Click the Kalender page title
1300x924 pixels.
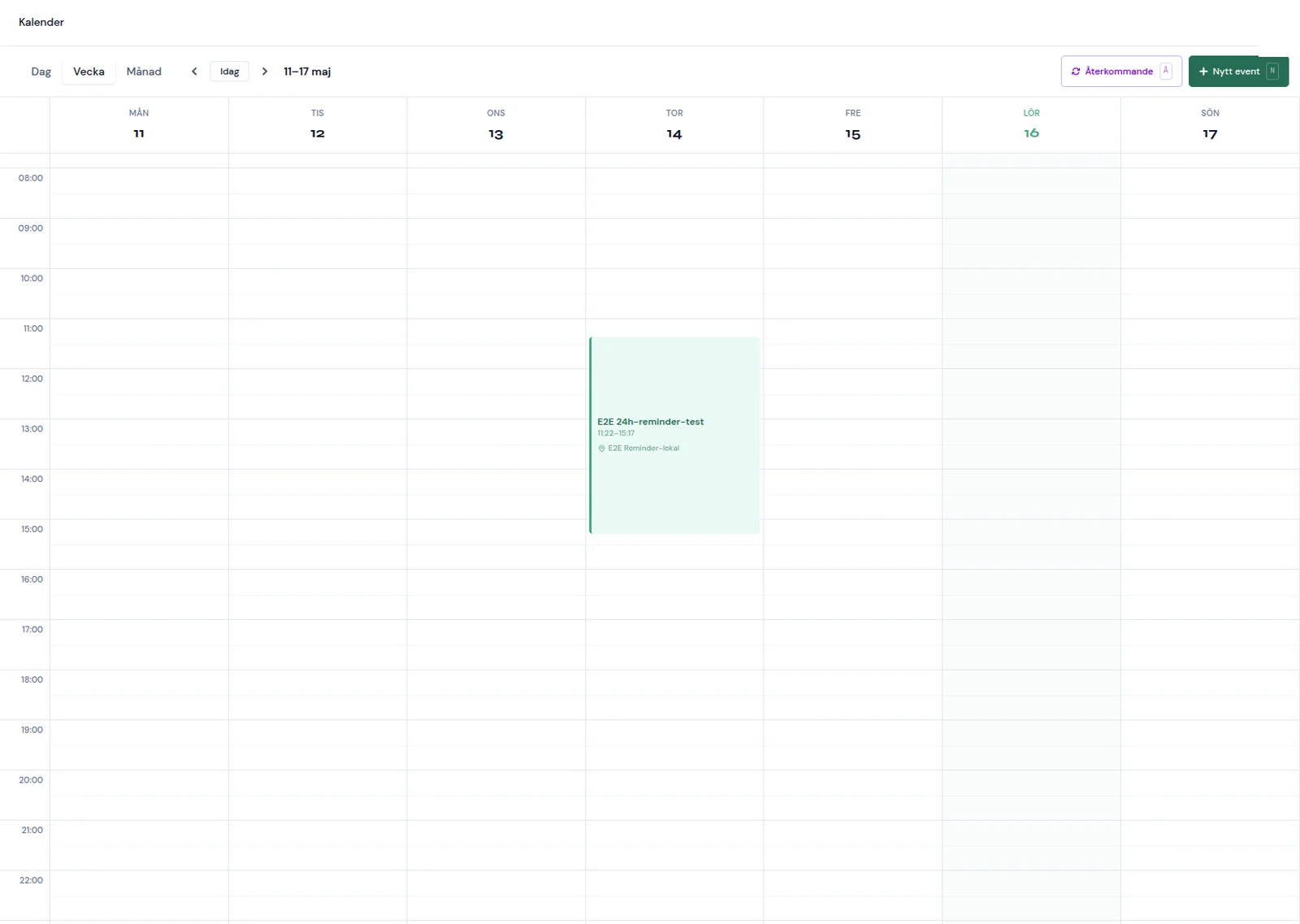[41, 22]
